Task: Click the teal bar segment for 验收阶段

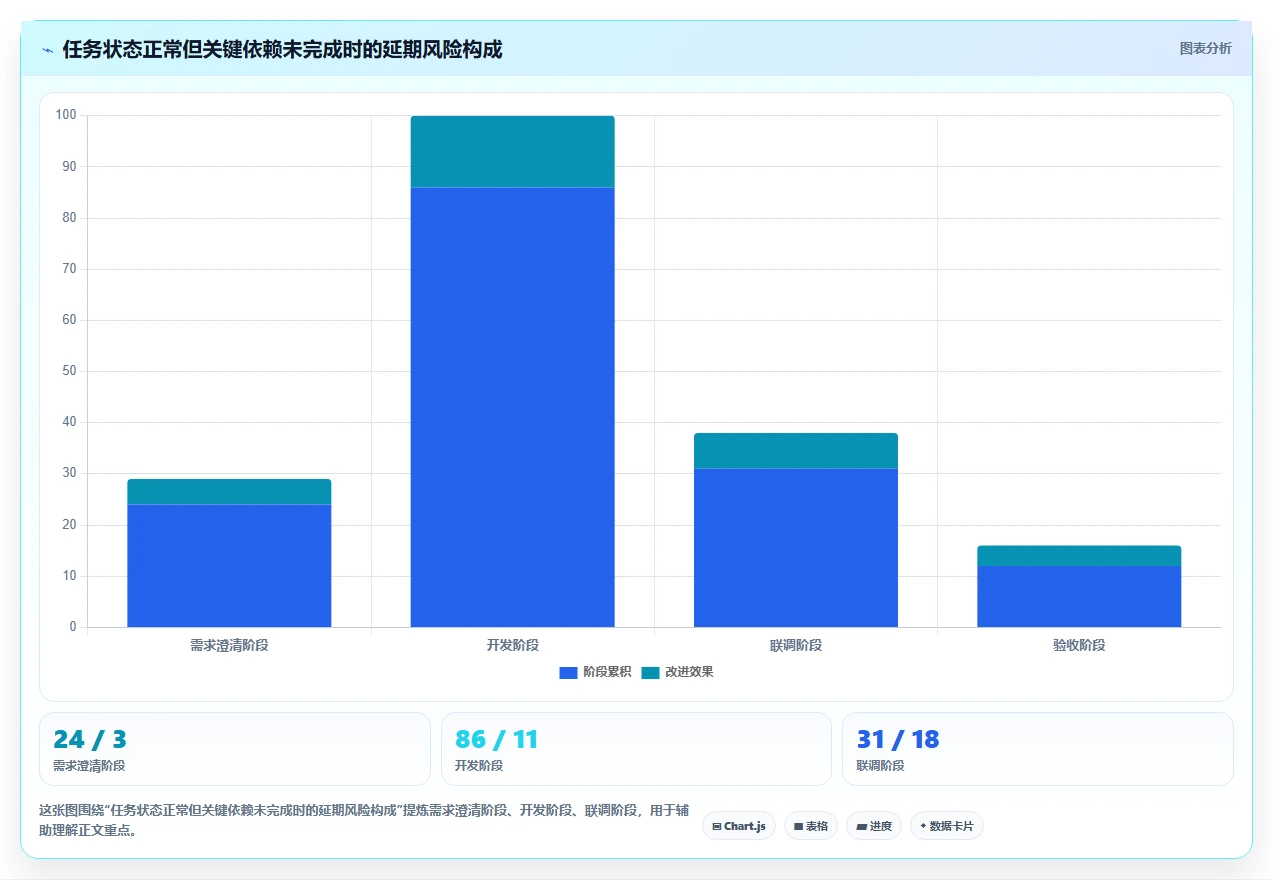Action: 1079,556
